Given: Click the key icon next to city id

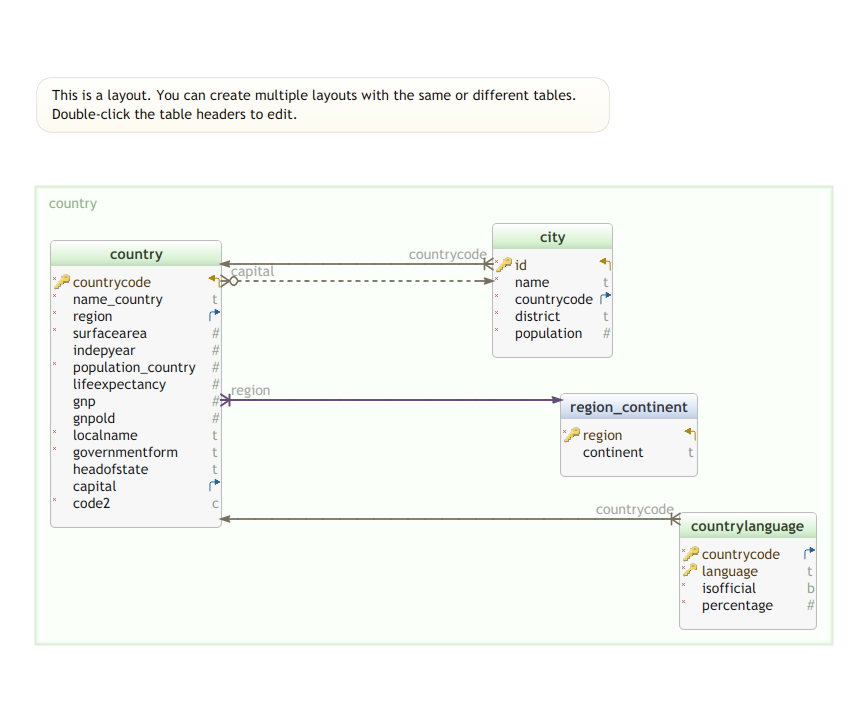Looking at the screenshot, I should pyautogui.click(x=505, y=265).
